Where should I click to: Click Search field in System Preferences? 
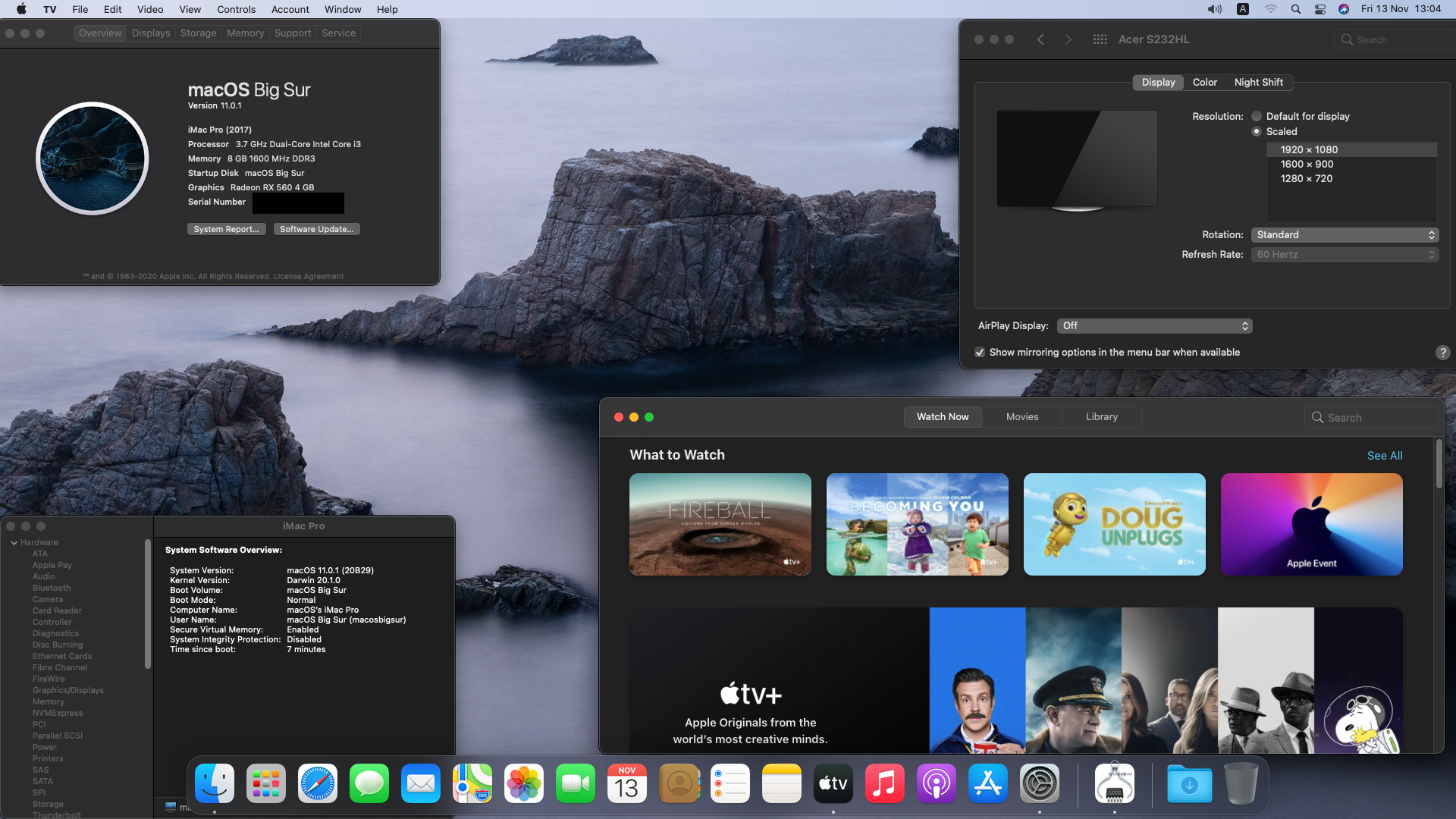(x=1395, y=39)
